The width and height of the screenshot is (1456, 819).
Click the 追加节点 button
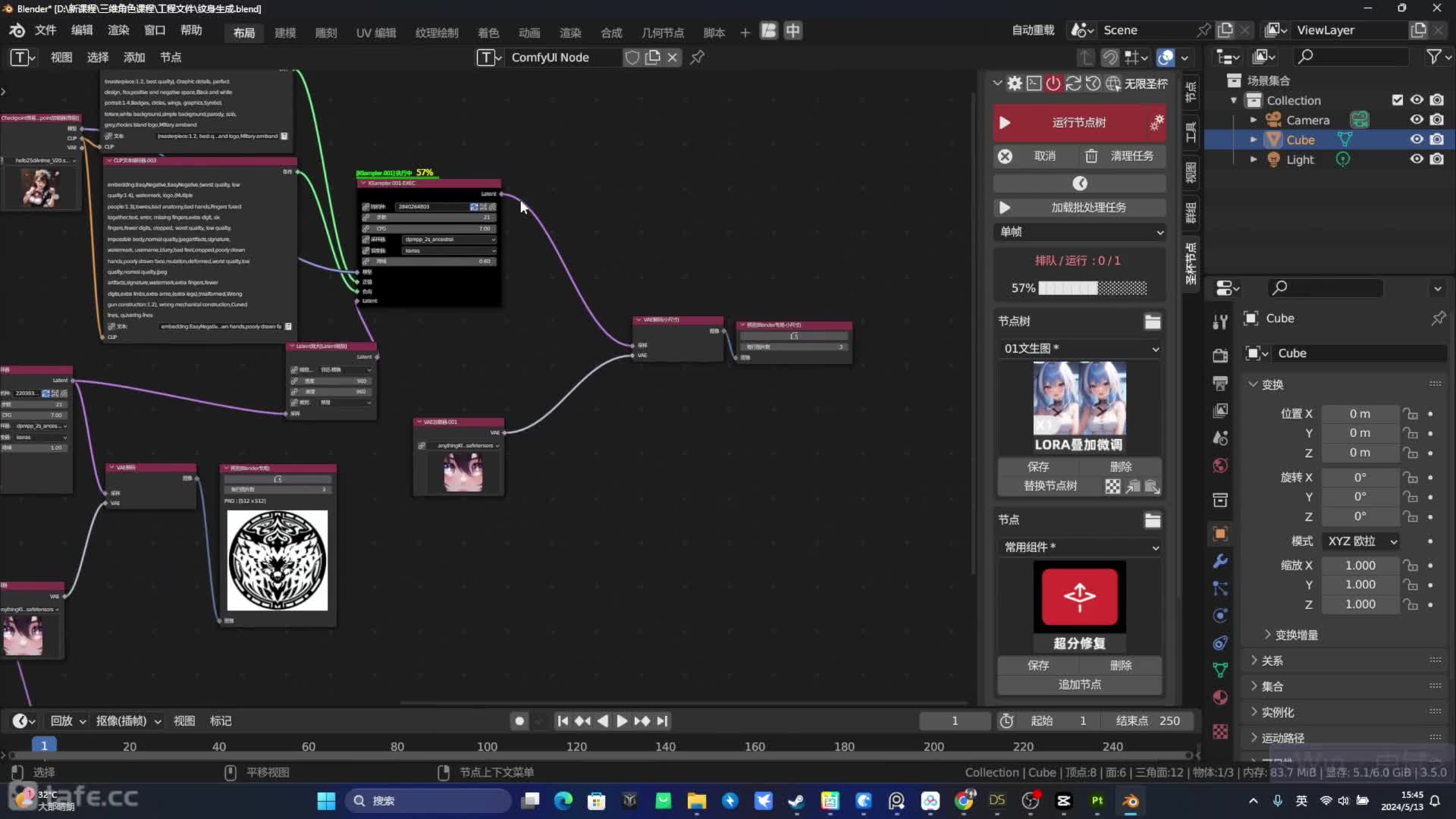[x=1080, y=685]
